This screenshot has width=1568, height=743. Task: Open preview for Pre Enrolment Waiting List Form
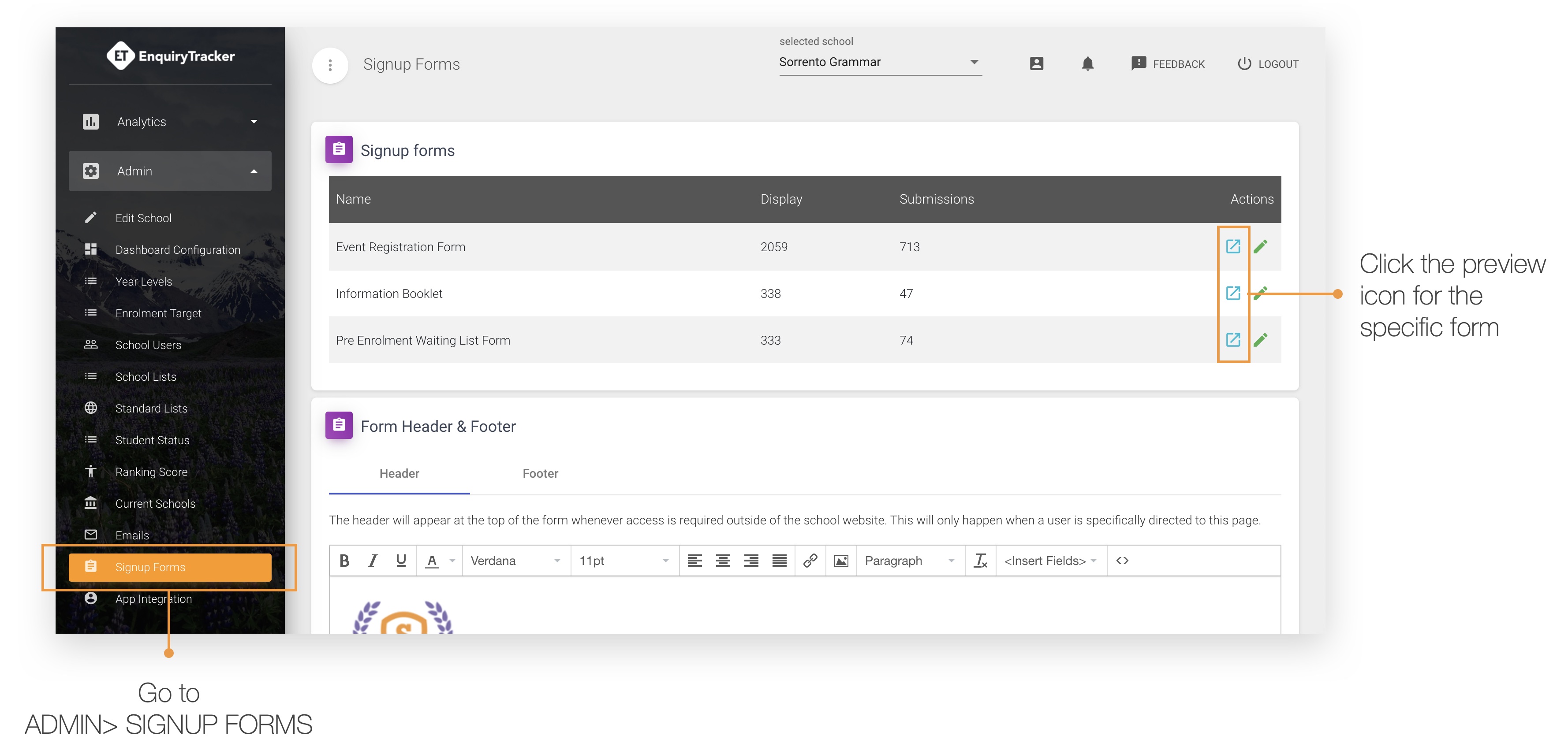pos(1232,340)
